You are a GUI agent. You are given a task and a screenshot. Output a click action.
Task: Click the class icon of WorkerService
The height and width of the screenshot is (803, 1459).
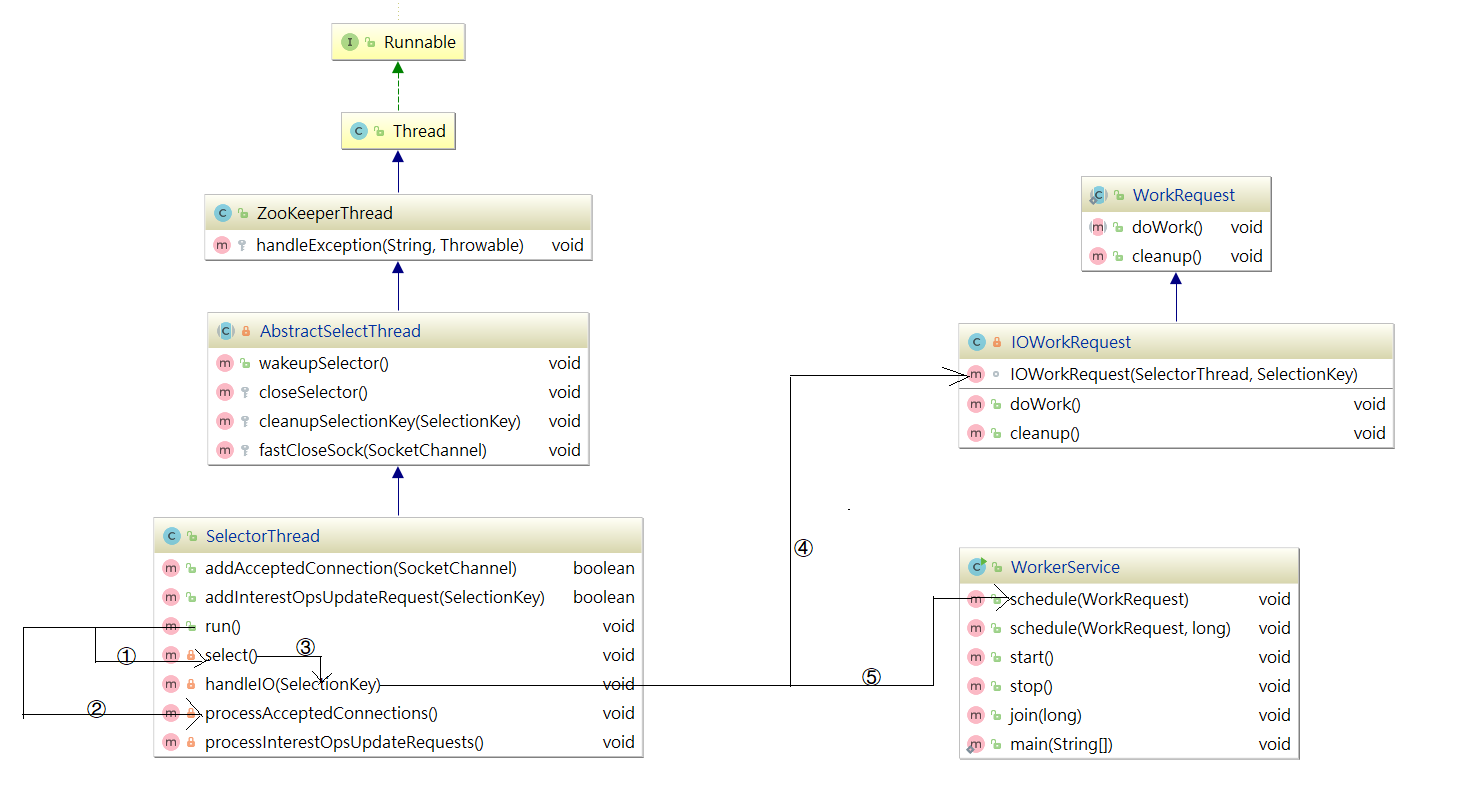977,567
